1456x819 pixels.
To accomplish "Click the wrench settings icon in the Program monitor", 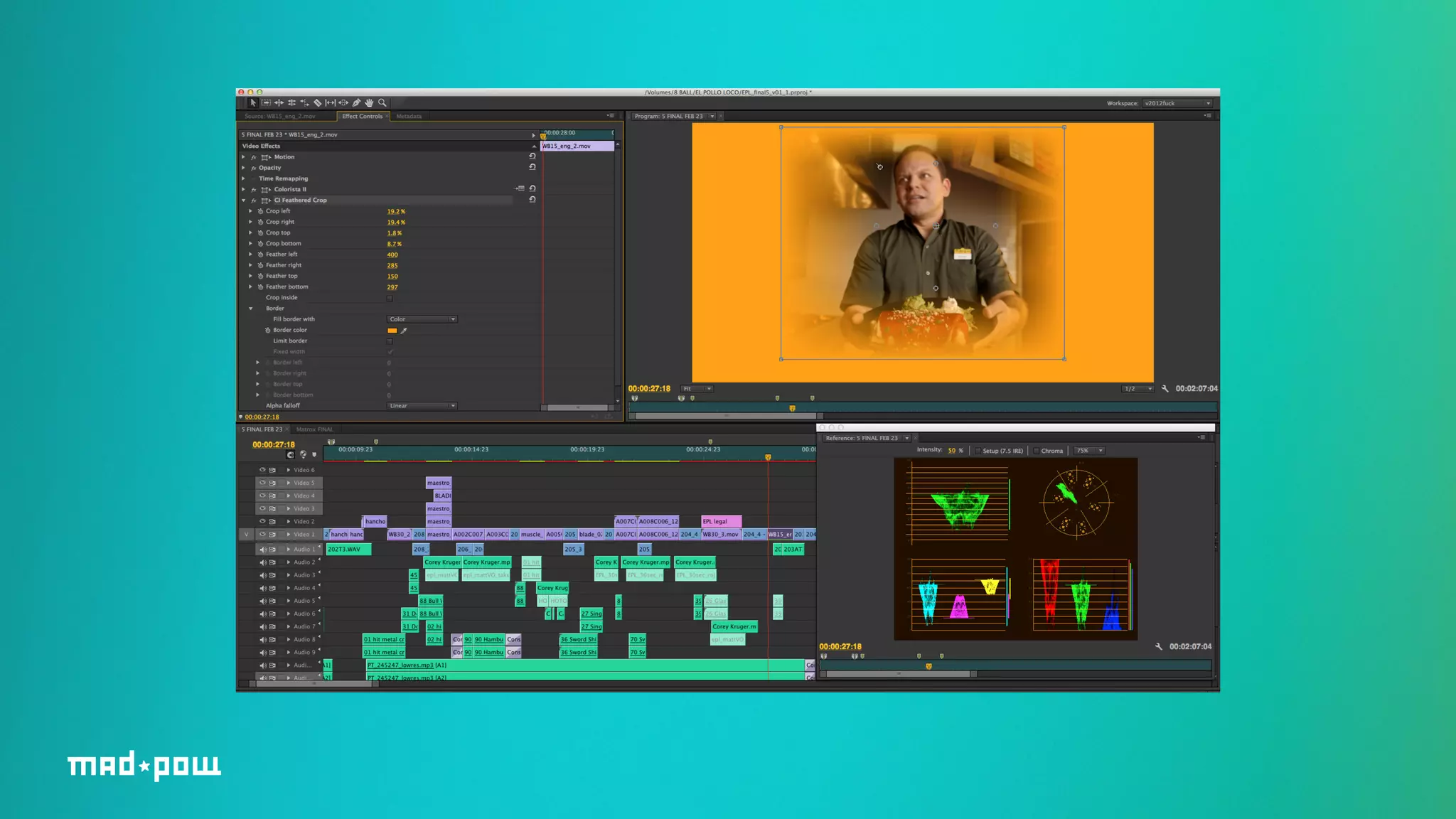I will 1165,389.
